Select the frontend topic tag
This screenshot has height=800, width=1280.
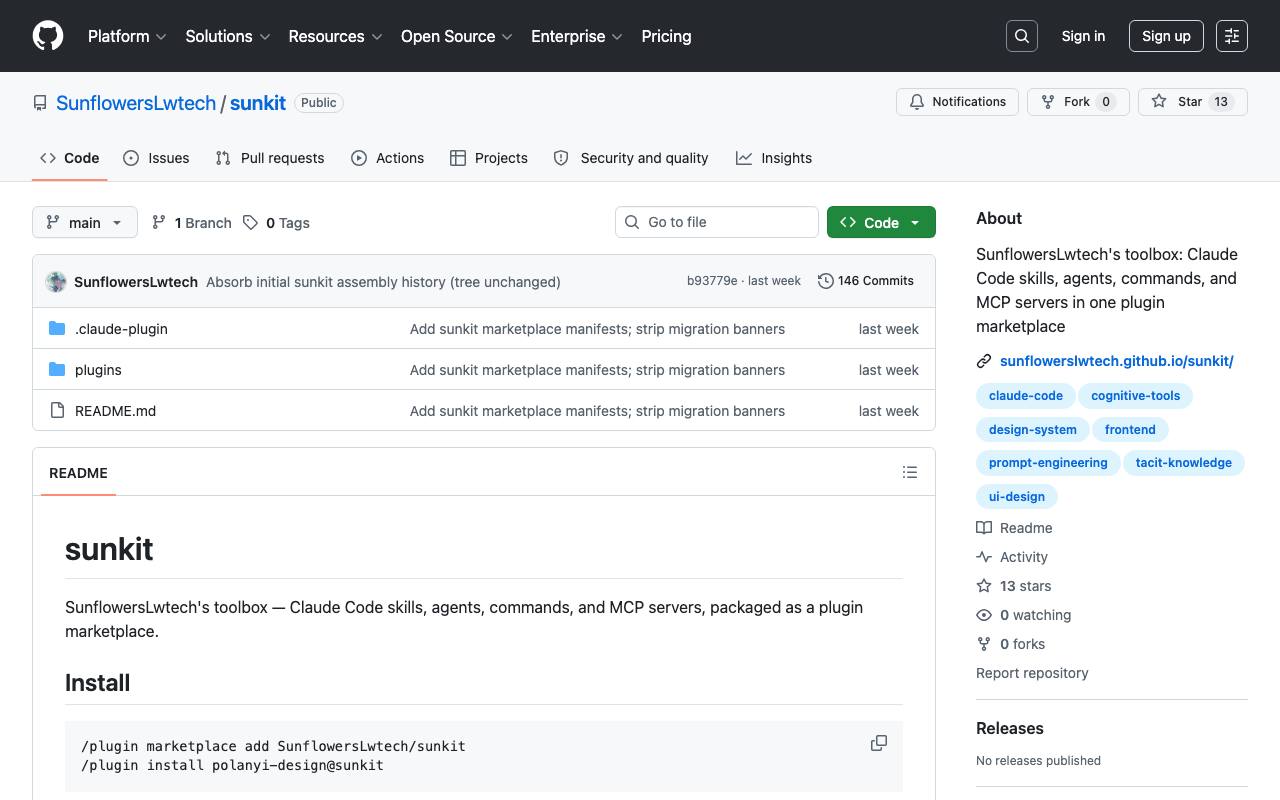(x=1130, y=430)
